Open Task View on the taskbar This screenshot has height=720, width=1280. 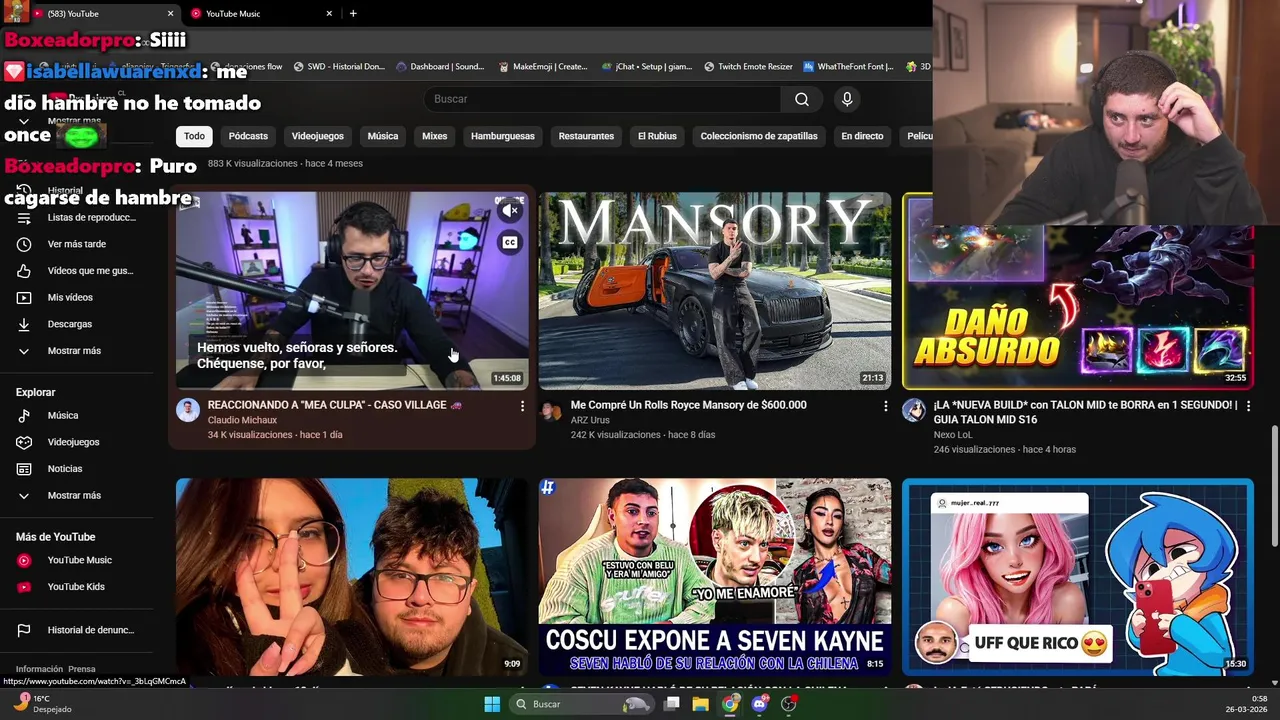(672, 704)
